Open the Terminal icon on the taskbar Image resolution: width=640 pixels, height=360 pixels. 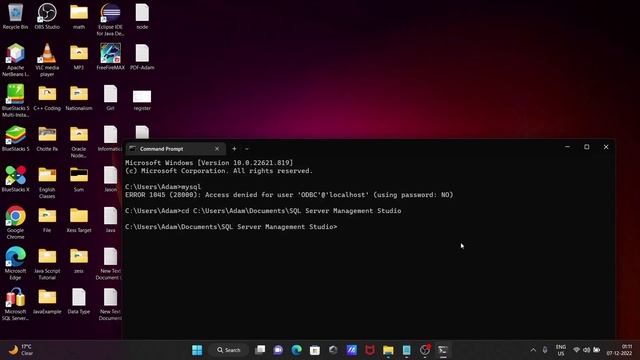(443, 350)
